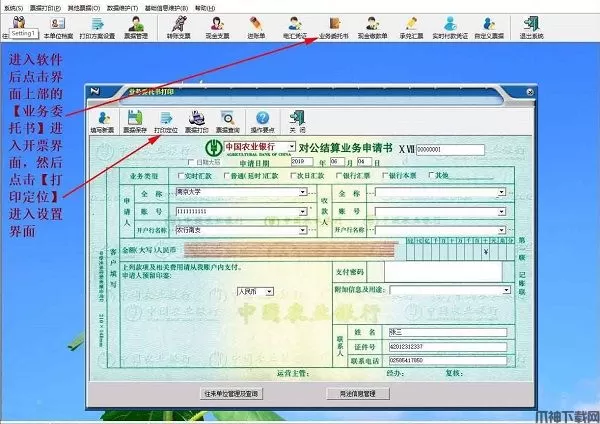600x424 pixels.
Task: Expand payee 开户行名称 dropdown
Action: point(501,230)
